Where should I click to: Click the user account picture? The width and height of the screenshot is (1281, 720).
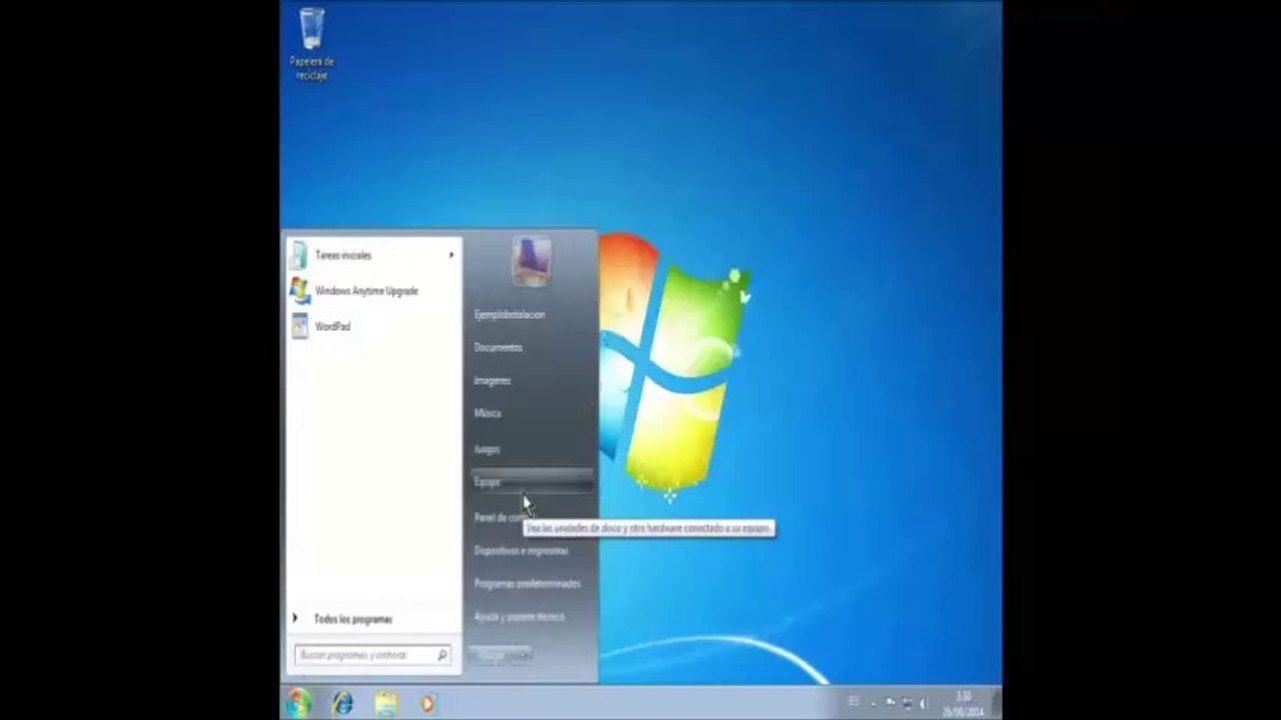coord(531,262)
